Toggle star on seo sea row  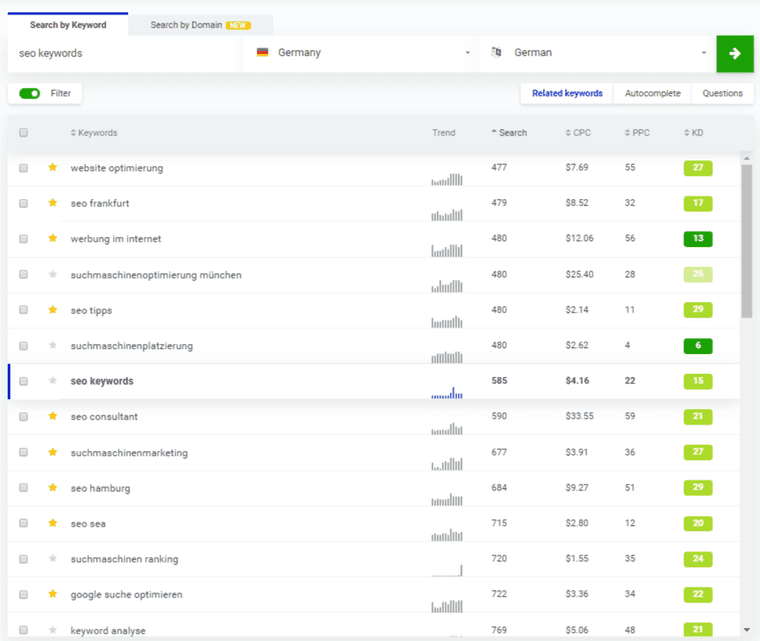[53, 523]
